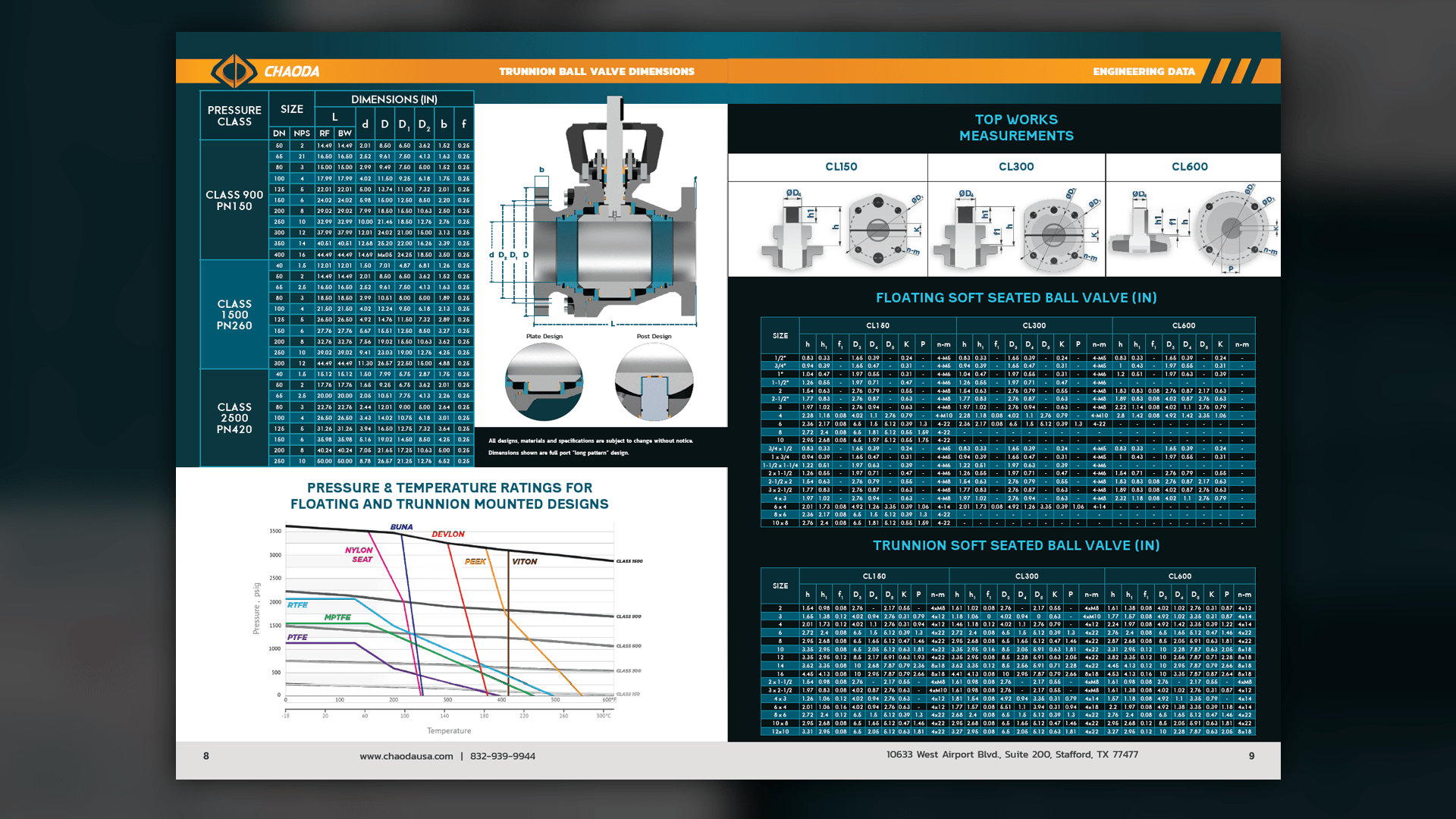Click the BUNA label on pressure chart
Screen dimensions: 1456x819
[401, 527]
